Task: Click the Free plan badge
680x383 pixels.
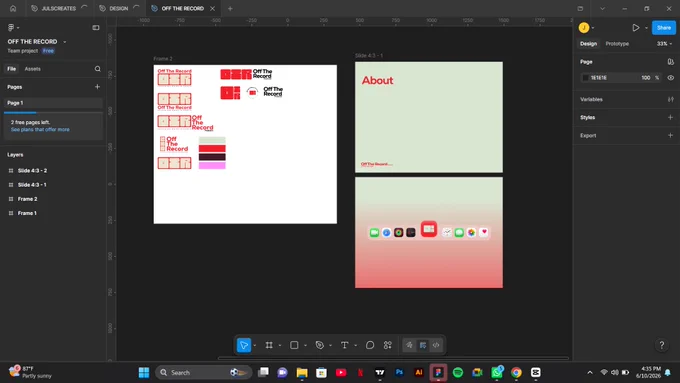Action: pyautogui.click(x=48, y=51)
